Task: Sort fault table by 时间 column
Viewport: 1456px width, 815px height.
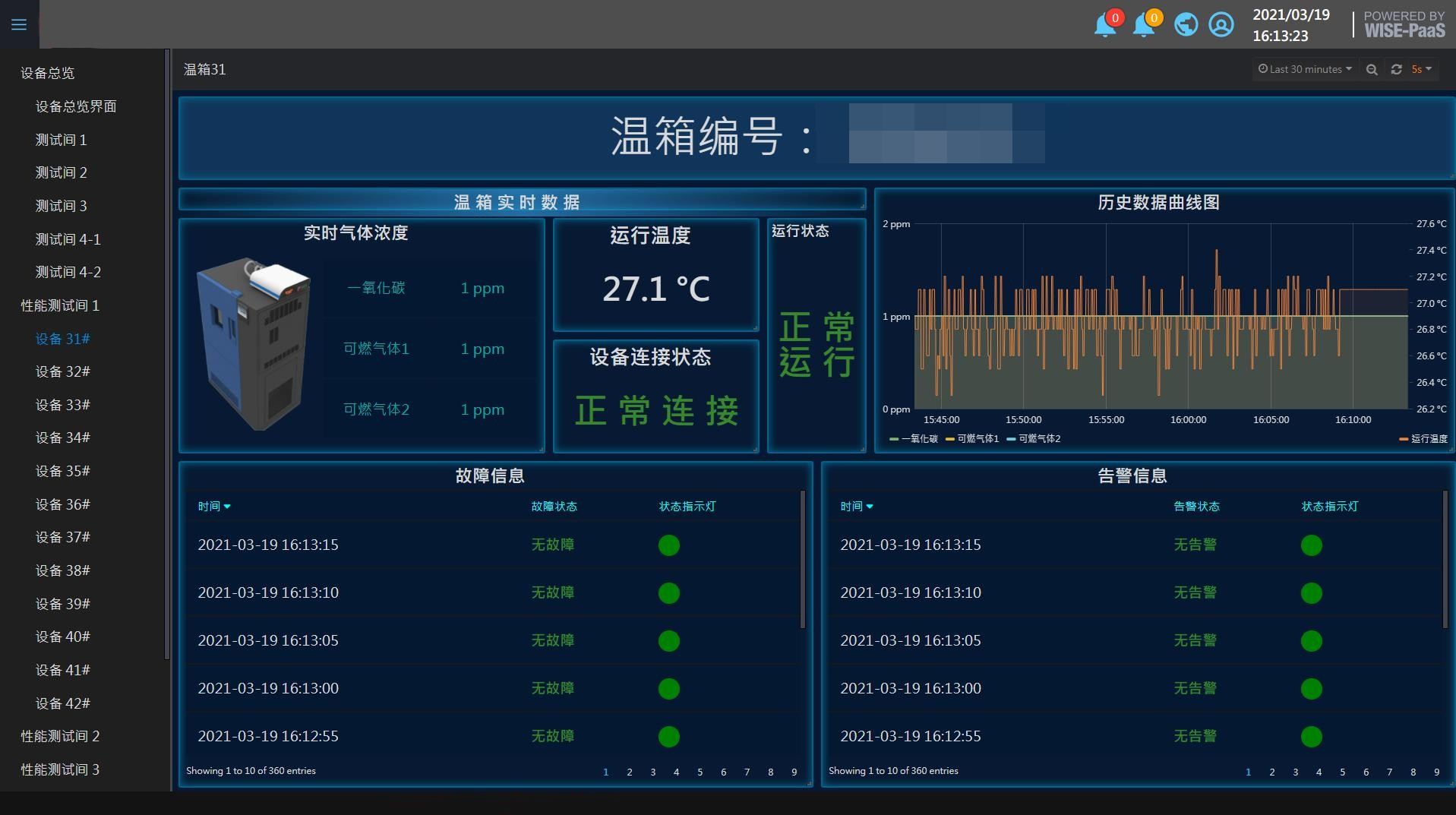Action: click(x=214, y=507)
